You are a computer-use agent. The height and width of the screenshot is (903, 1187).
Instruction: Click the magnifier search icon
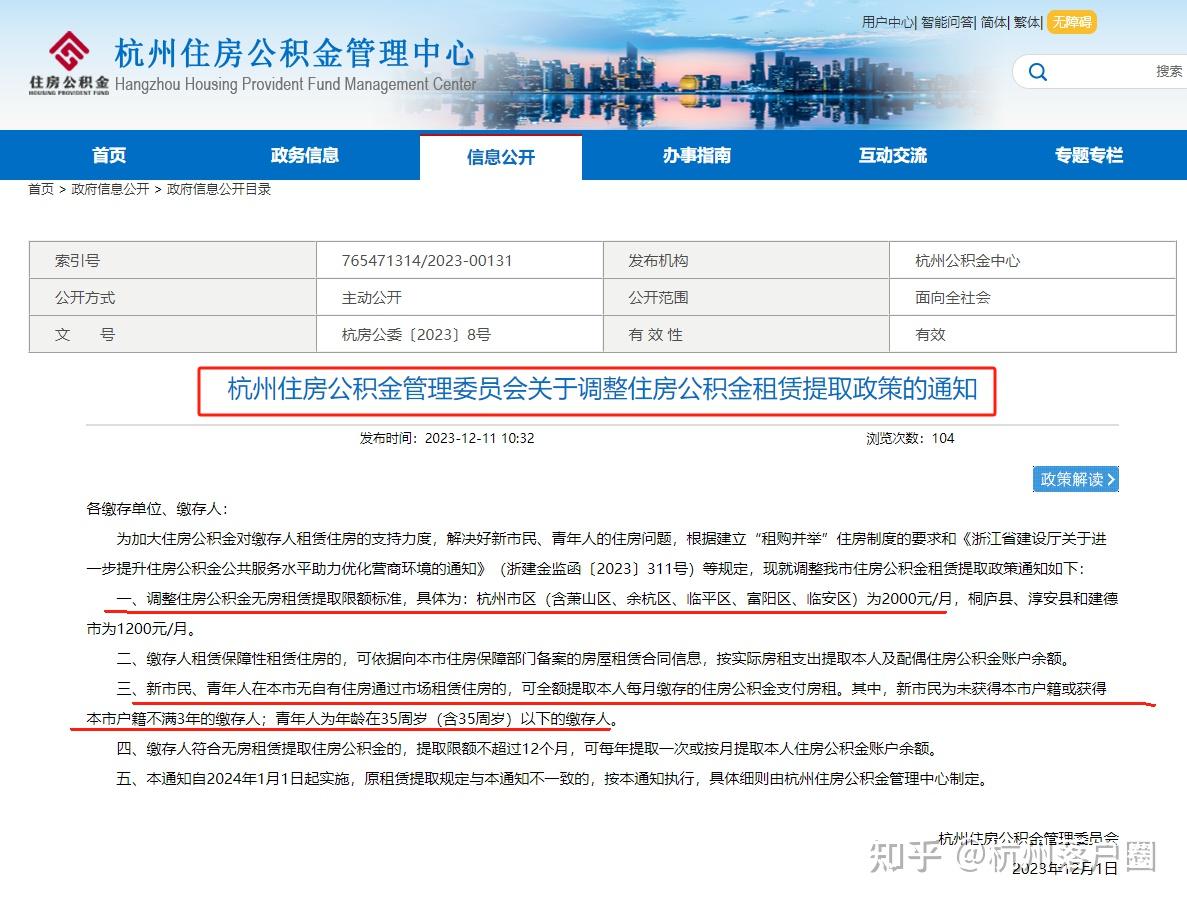(1038, 72)
